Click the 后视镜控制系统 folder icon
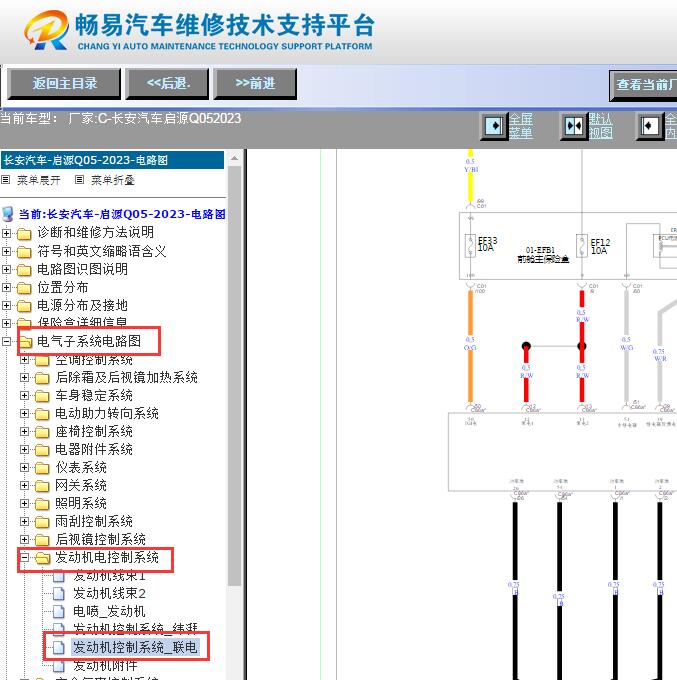677x680 pixels. [42, 540]
